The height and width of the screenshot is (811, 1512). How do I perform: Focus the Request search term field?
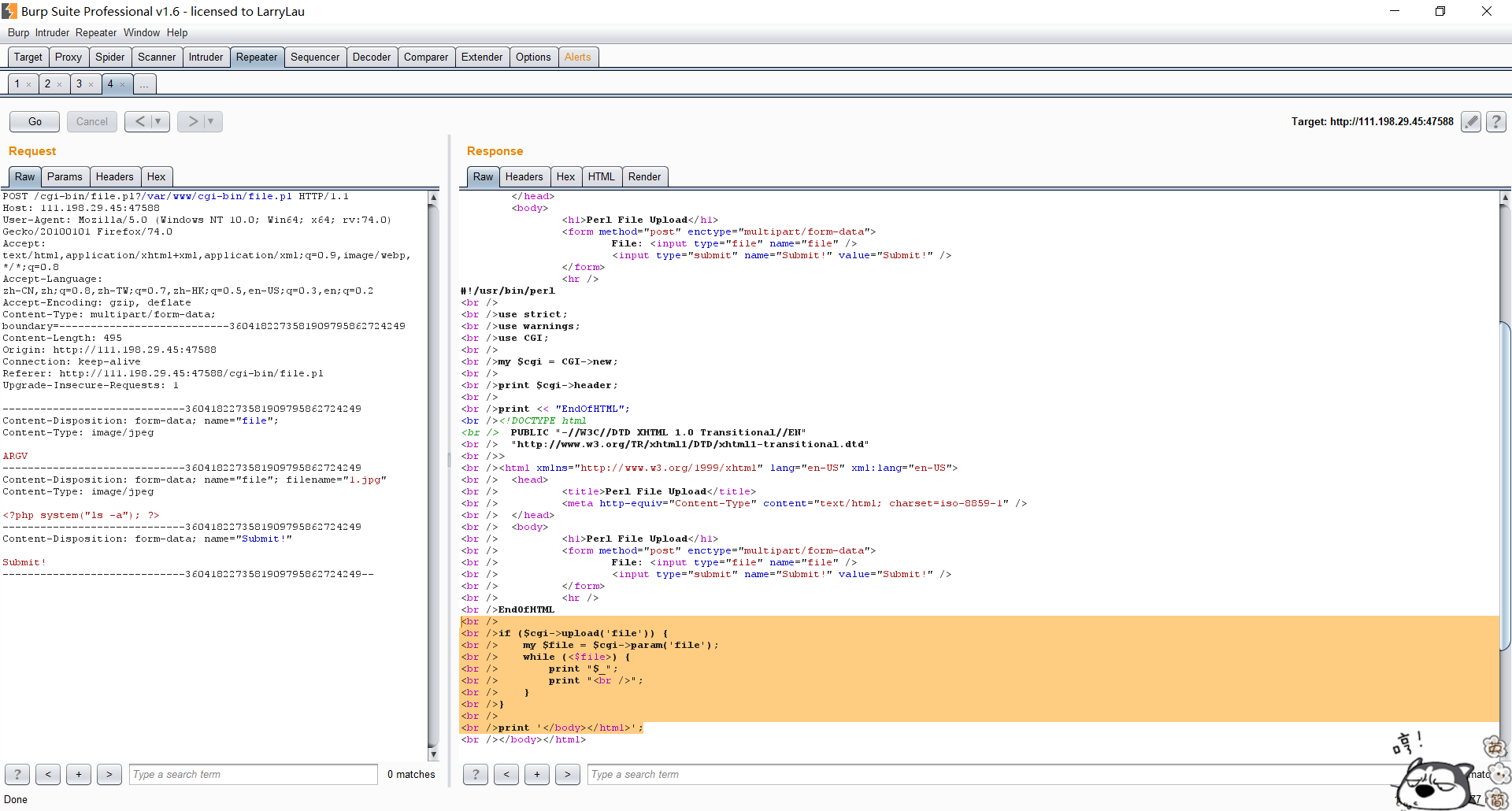coord(254,774)
